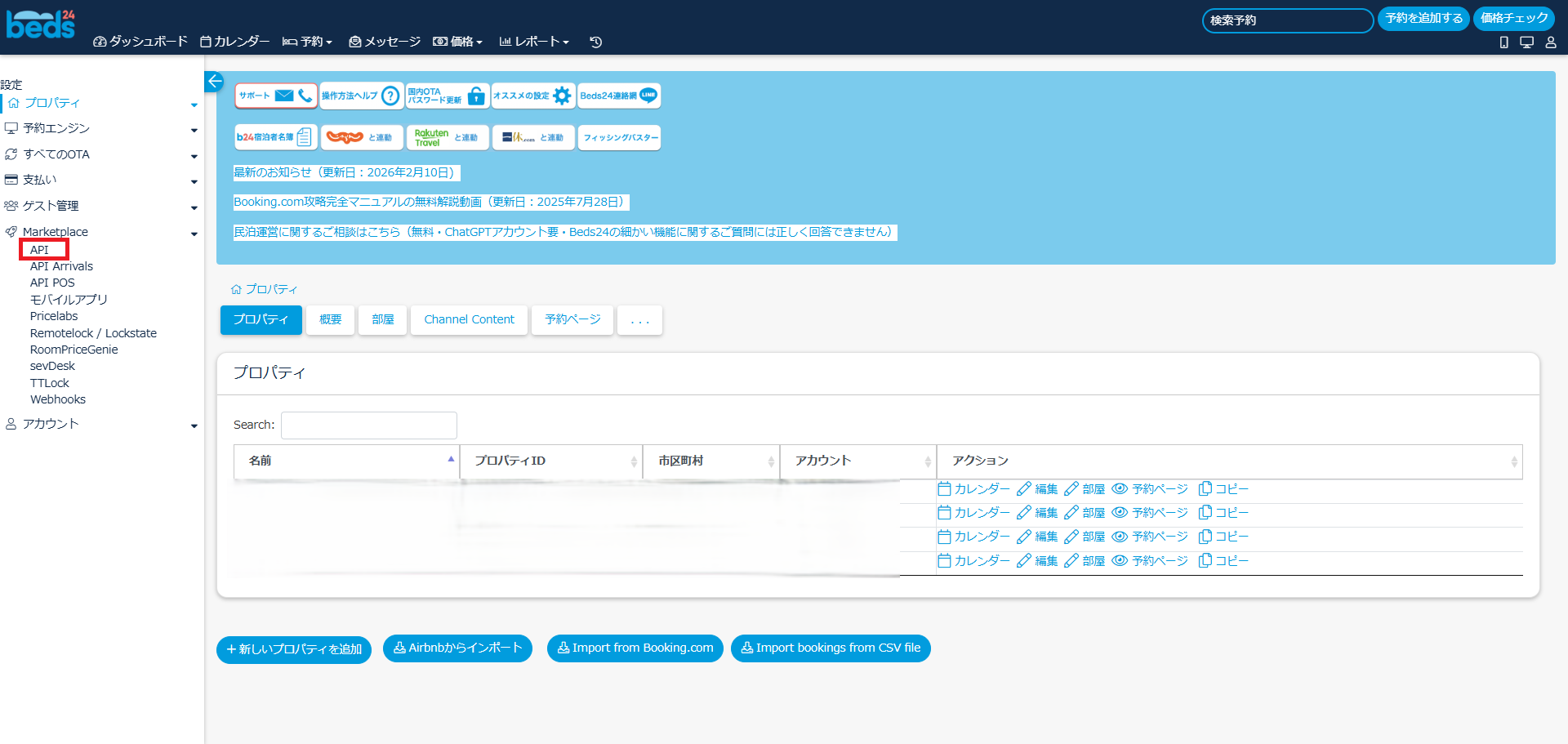Screen dimensions: 1568x744
Task: Click the desktop monitor icon in the header
Action: tap(1526, 42)
